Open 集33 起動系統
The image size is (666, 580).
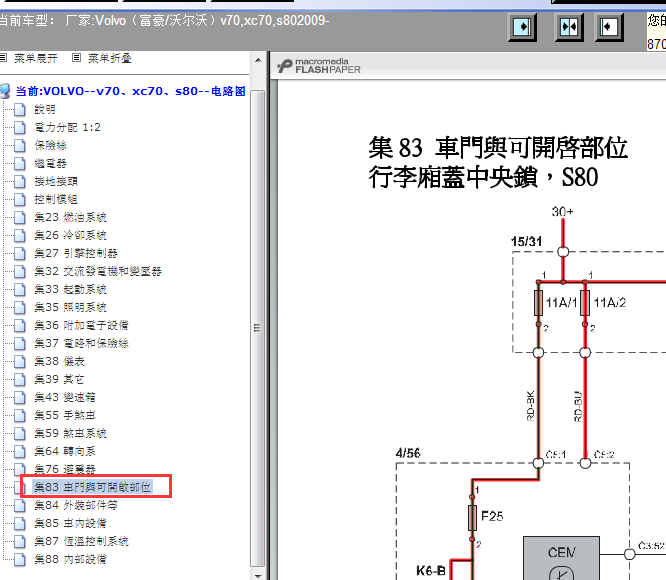[71, 289]
